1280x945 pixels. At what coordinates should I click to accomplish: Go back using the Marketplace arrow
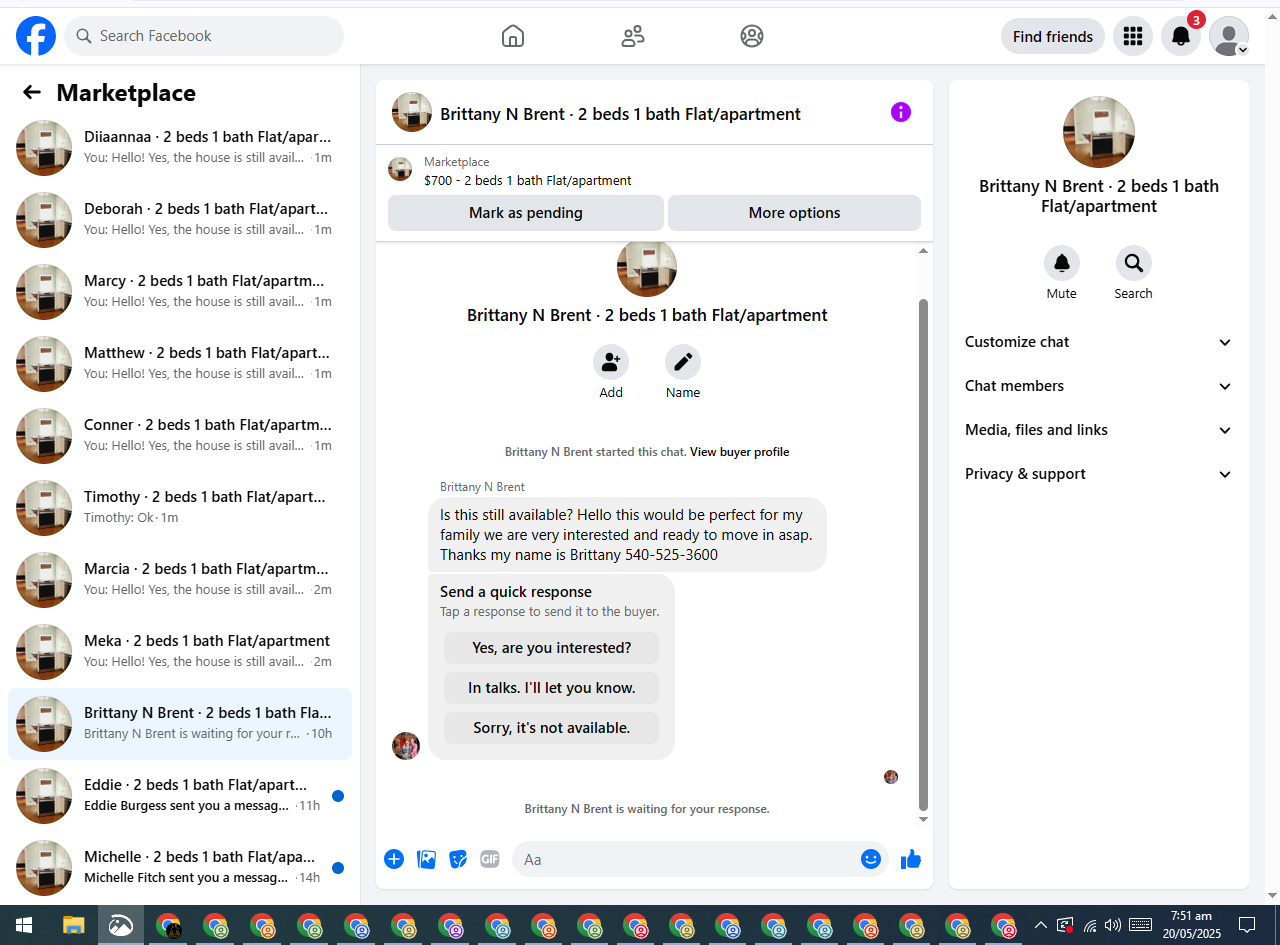click(x=32, y=93)
